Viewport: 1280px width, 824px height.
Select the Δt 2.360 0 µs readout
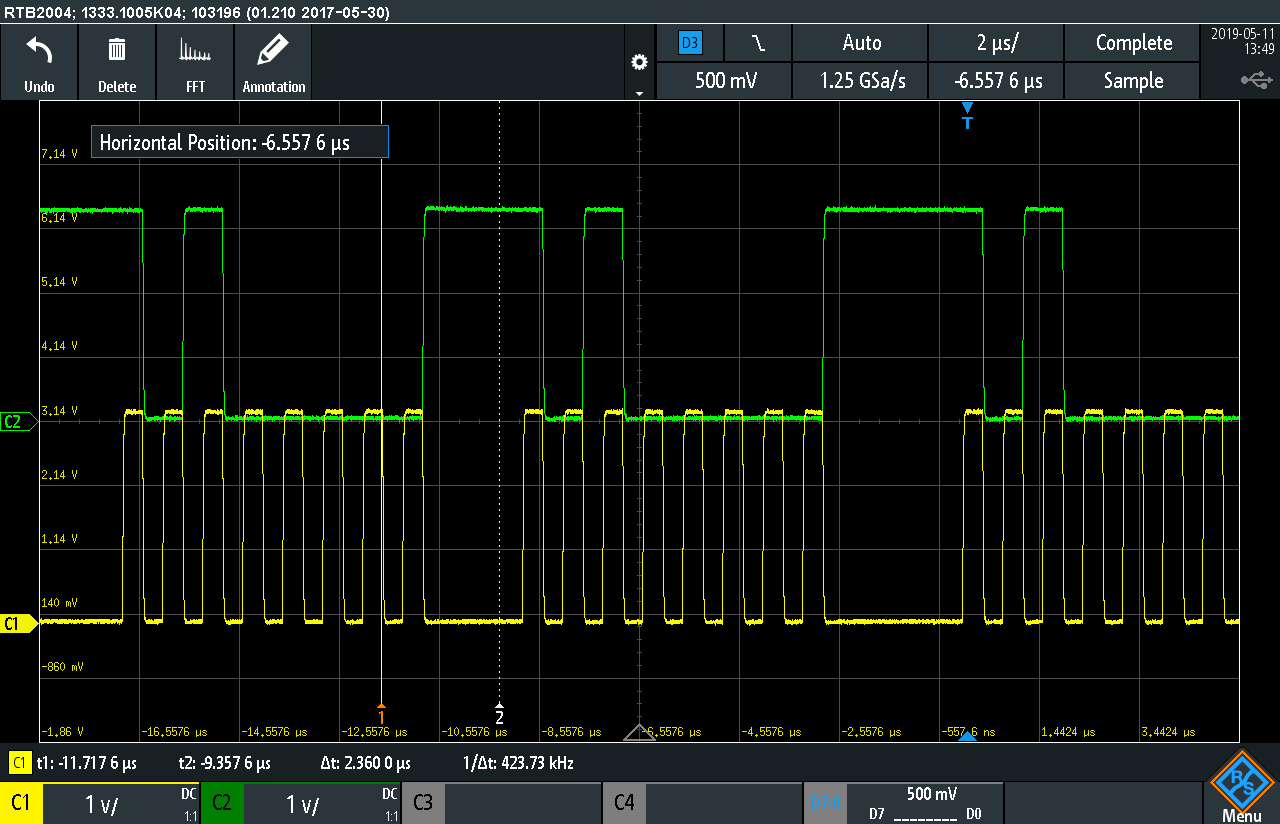pyautogui.click(x=365, y=763)
